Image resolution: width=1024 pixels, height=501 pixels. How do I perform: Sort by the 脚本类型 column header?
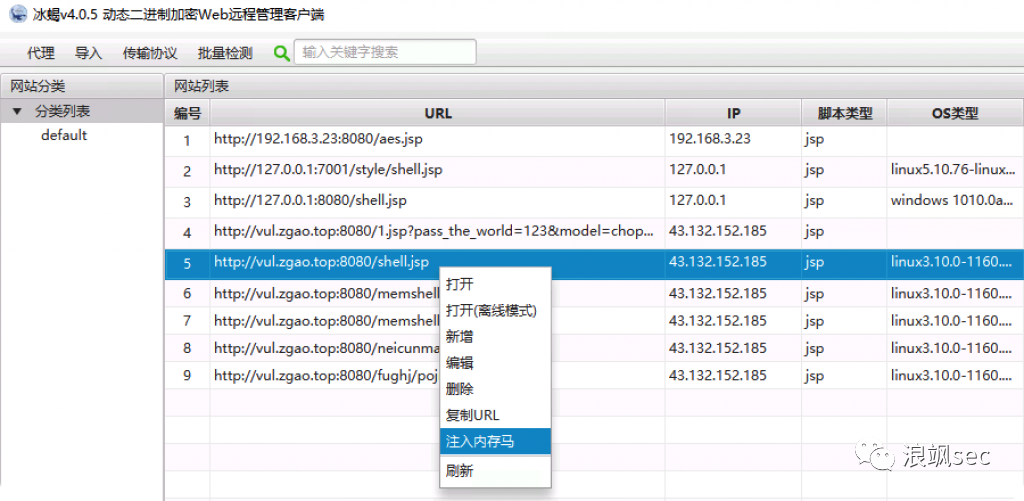tap(844, 113)
